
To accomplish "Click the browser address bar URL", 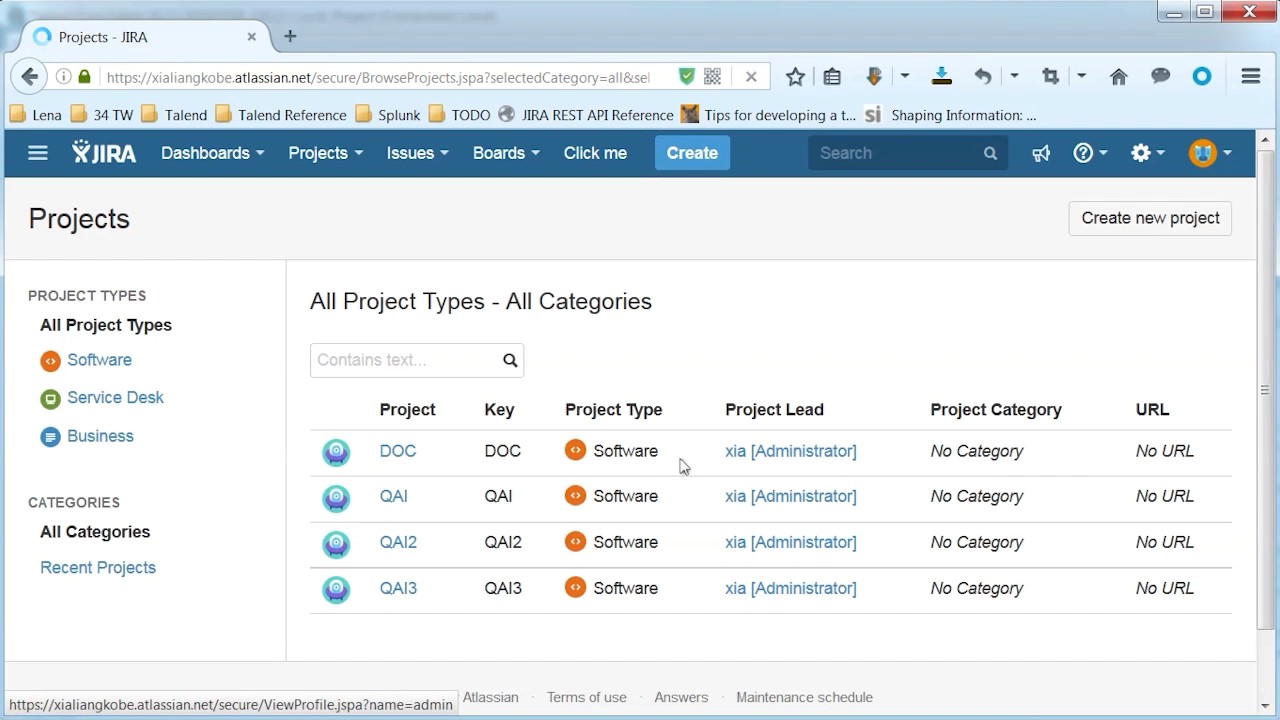I will (x=378, y=77).
